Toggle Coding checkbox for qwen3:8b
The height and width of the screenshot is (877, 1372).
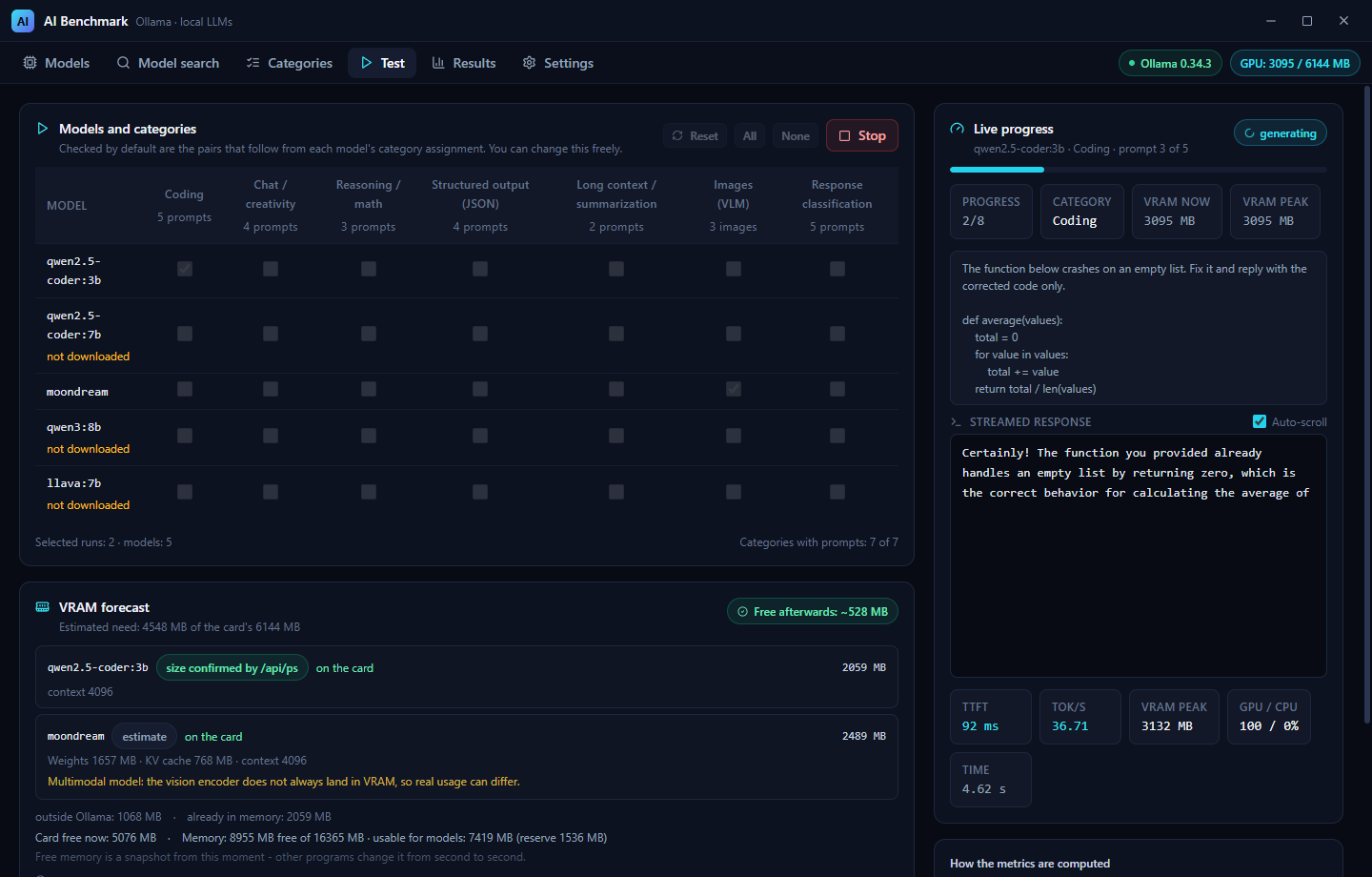click(x=185, y=436)
